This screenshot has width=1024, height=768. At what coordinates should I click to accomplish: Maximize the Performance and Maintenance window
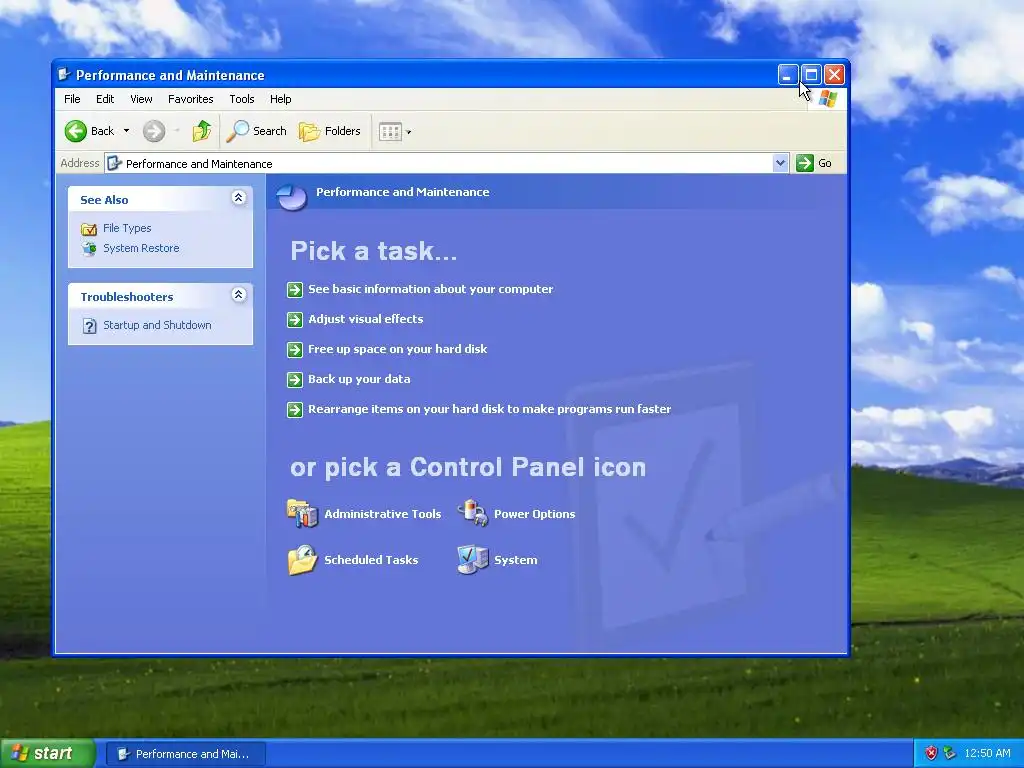coord(811,75)
